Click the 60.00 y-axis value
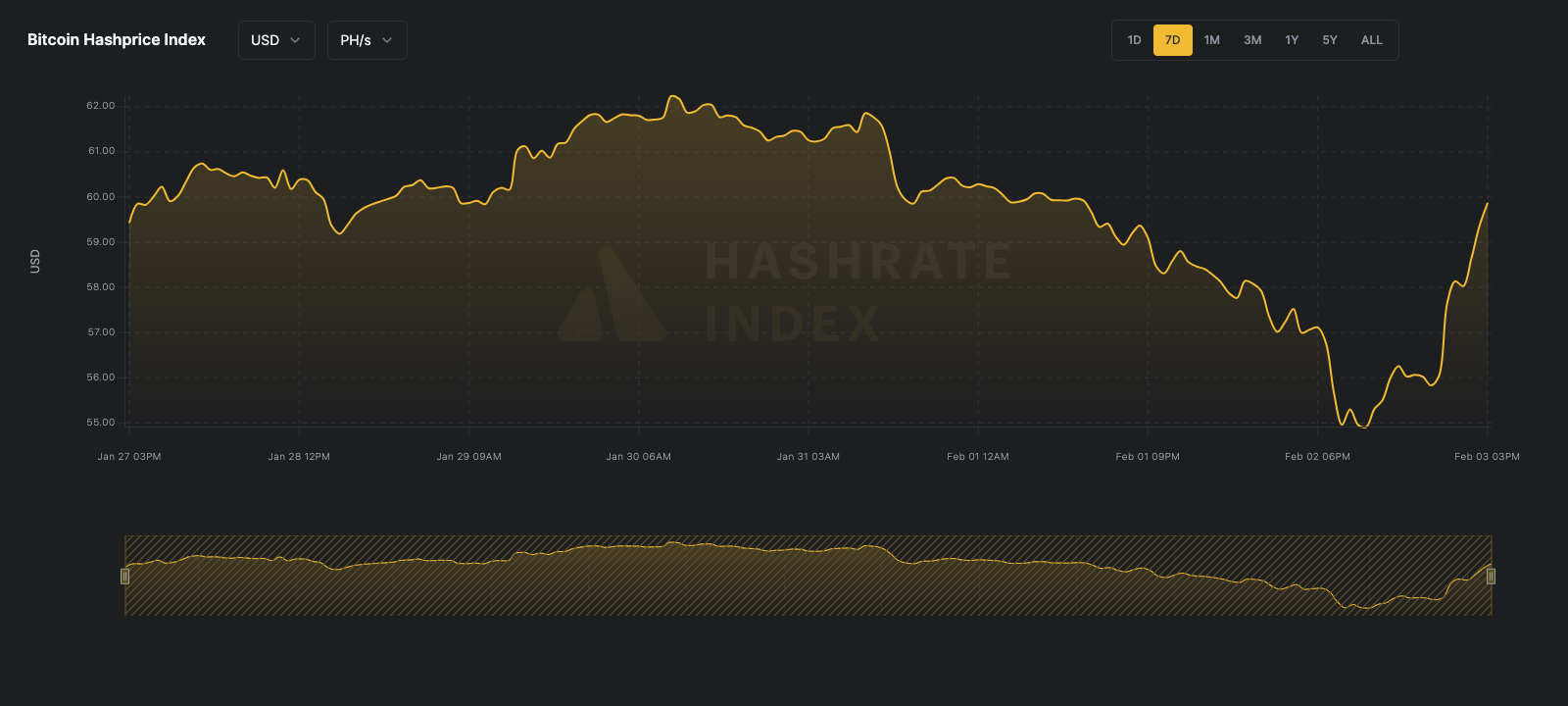This screenshot has width=1568, height=706. point(101,197)
